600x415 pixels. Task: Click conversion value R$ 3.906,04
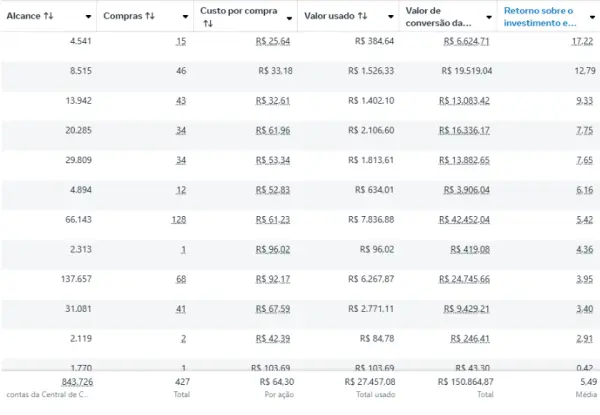point(466,190)
